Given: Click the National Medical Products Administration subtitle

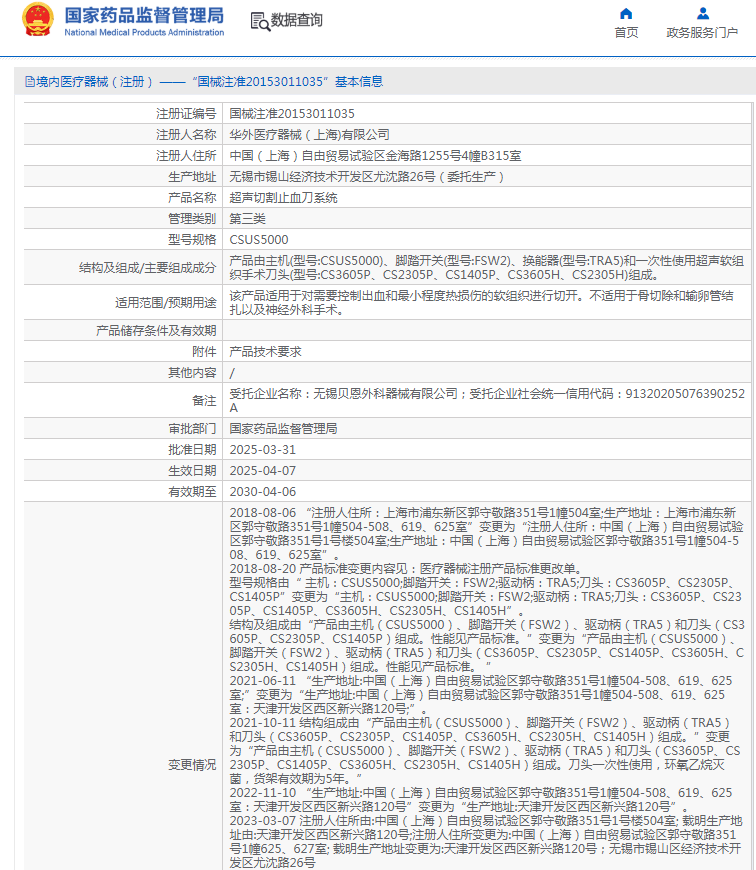Looking at the screenshot, I should [144, 33].
